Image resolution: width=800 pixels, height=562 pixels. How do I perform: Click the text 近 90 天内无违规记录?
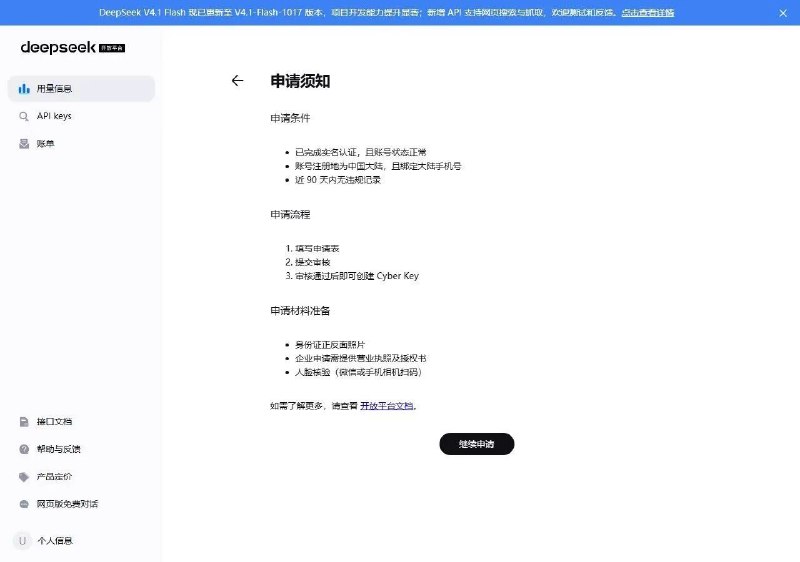click(338, 180)
